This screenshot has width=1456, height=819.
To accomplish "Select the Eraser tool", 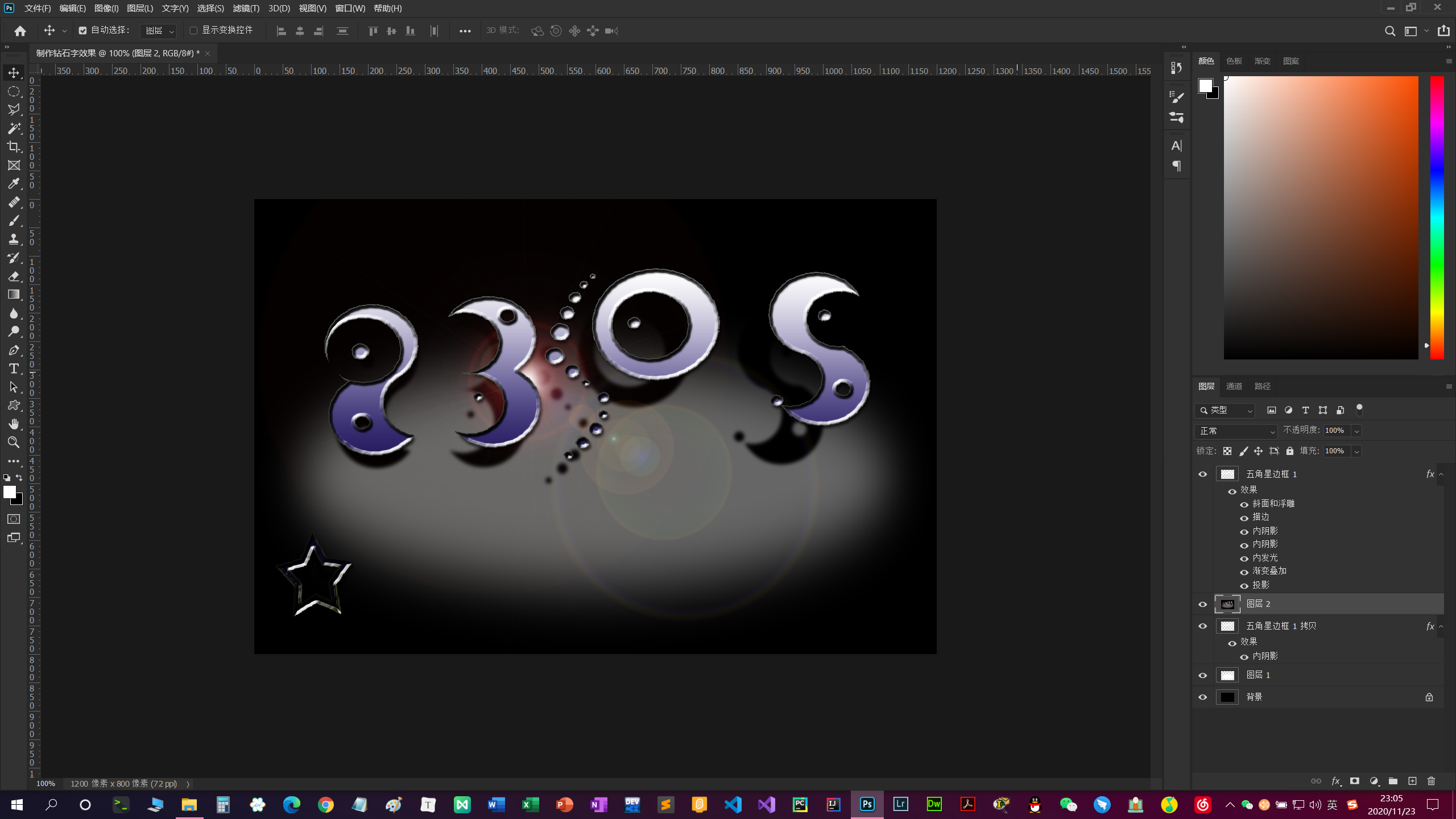I will 14,276.
